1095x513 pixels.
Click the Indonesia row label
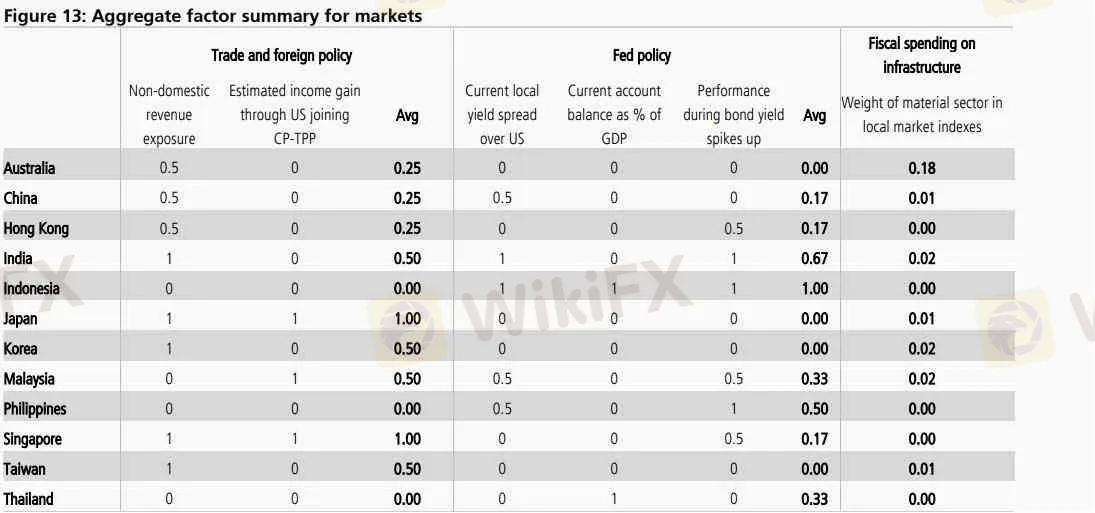click(x=31, y=289)
